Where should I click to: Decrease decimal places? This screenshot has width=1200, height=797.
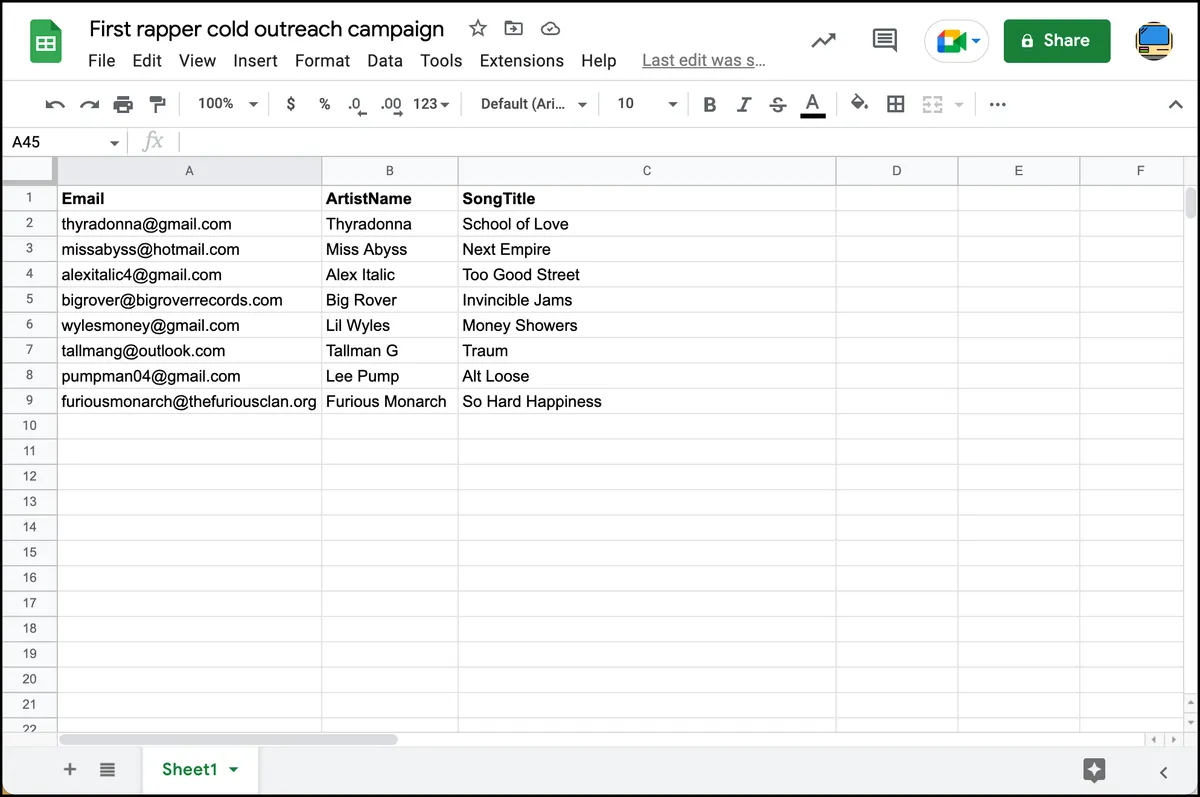[x=357, y=105]
